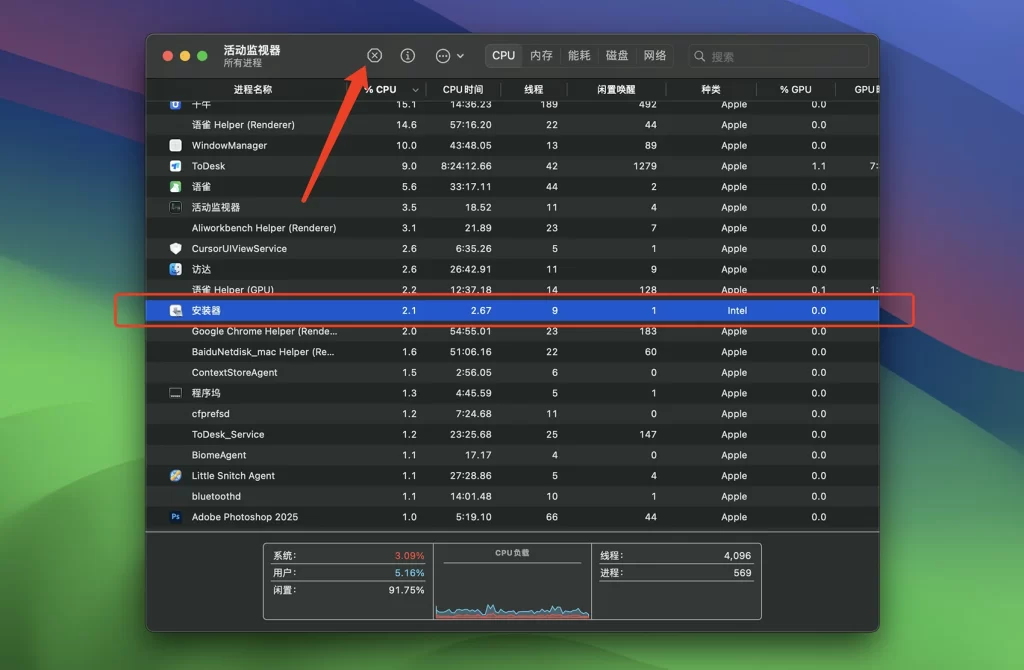This screenshot has width=1024, height=670.
Task: Click the 安装器 installer icon
Action: 175,311
